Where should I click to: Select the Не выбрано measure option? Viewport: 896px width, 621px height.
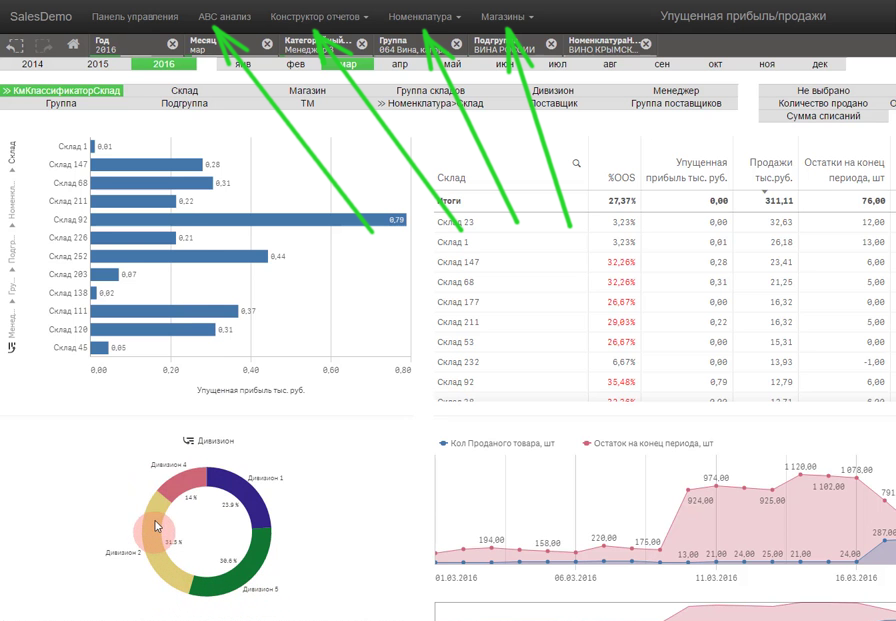click(x=823, y=90)
